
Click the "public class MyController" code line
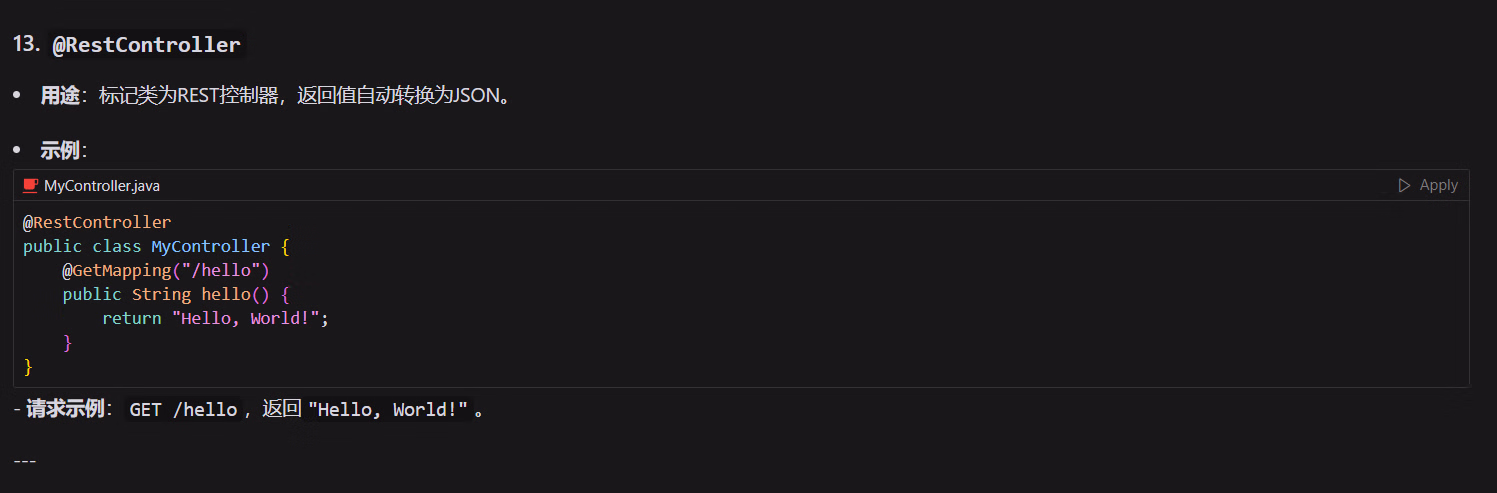156,246
